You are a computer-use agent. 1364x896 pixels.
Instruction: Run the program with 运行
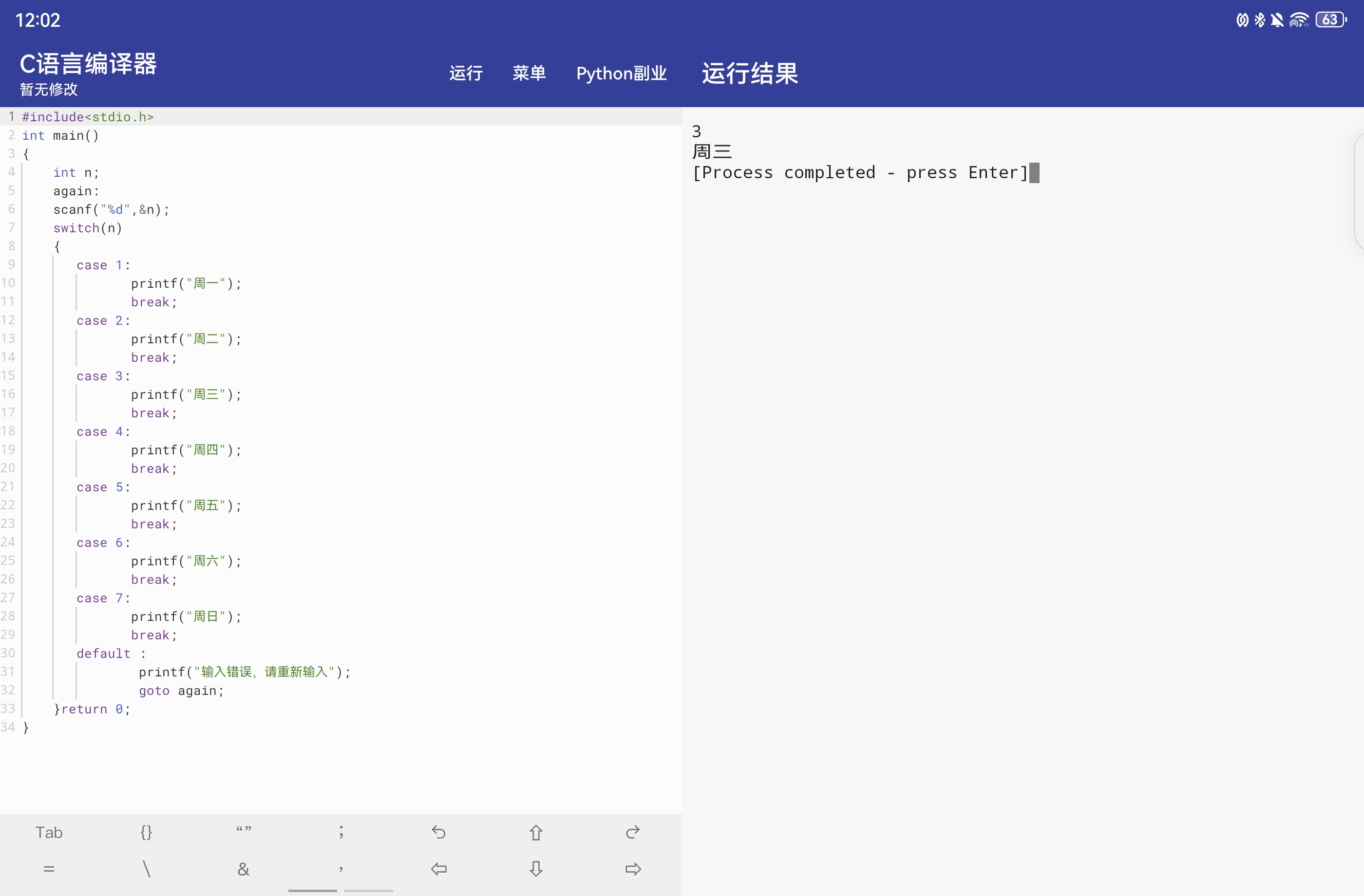465,74
